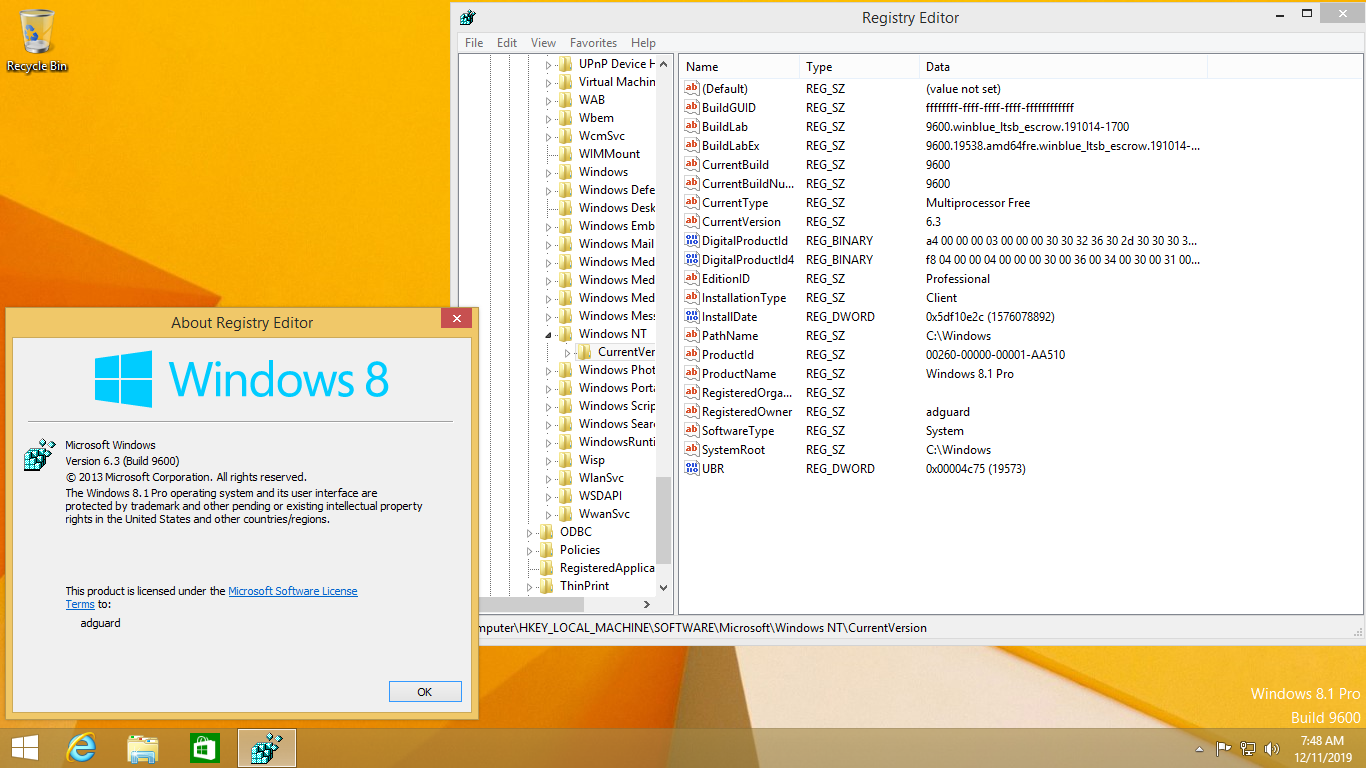Launch Internet Explorer from the taskbar
1366x768 pixels.
pyautogui.click(x=81, y=748)
